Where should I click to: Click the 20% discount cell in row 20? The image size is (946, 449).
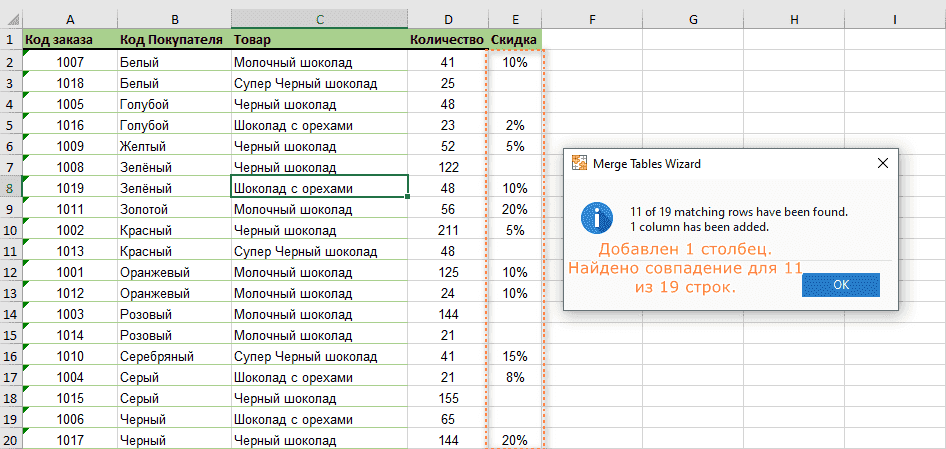515,440
